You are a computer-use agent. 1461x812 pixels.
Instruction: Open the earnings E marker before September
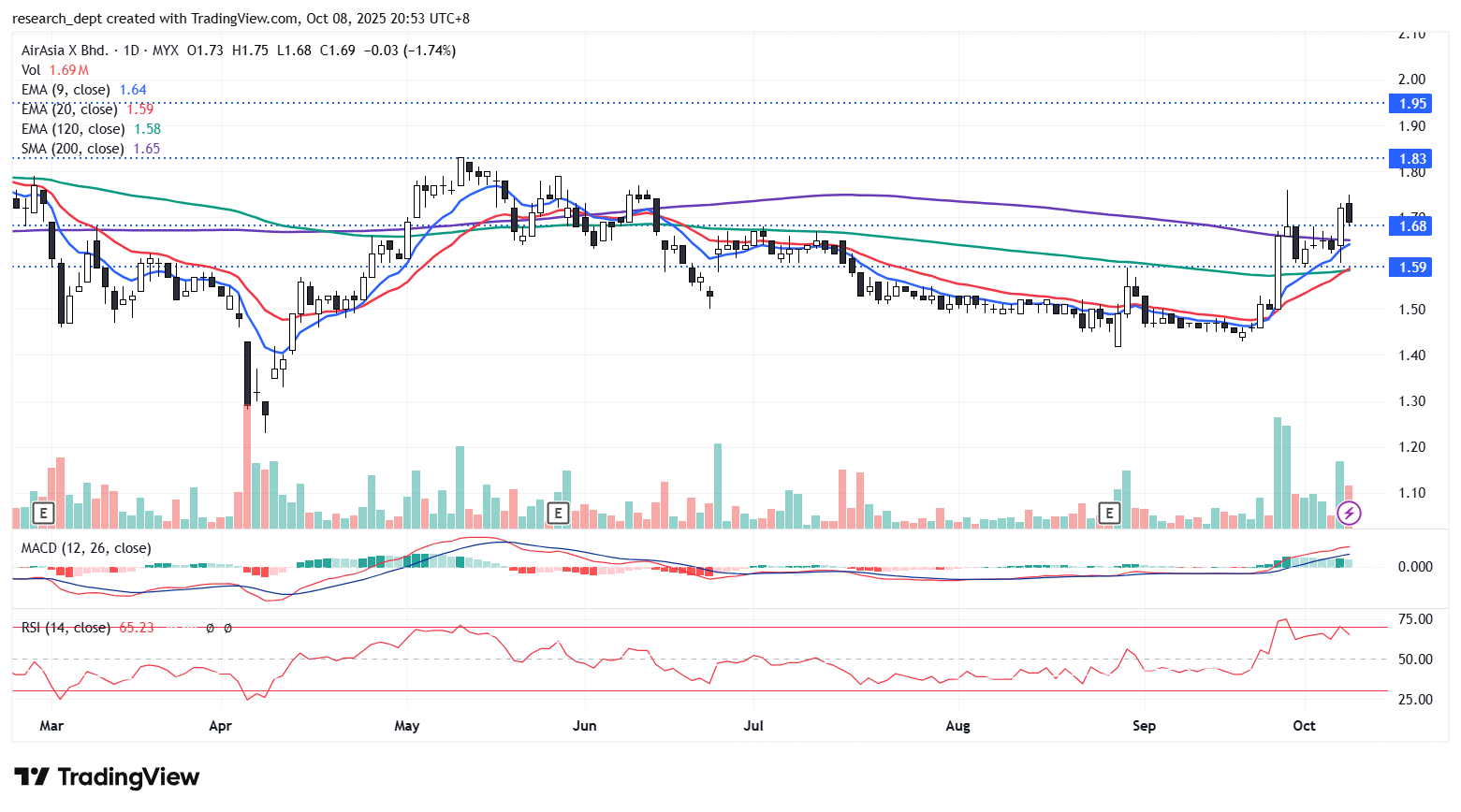tap(1109, 513)
